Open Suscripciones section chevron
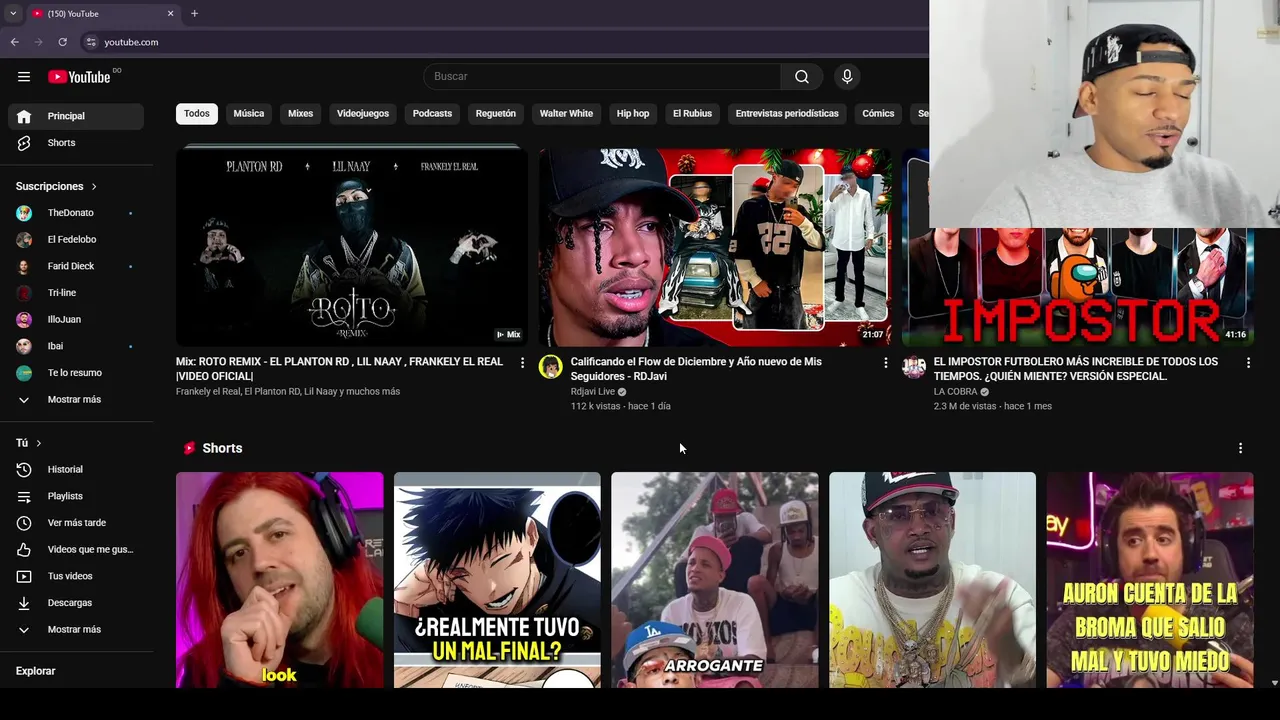The height and width of the screenshot is (720, 1280). tap(94, 187)
